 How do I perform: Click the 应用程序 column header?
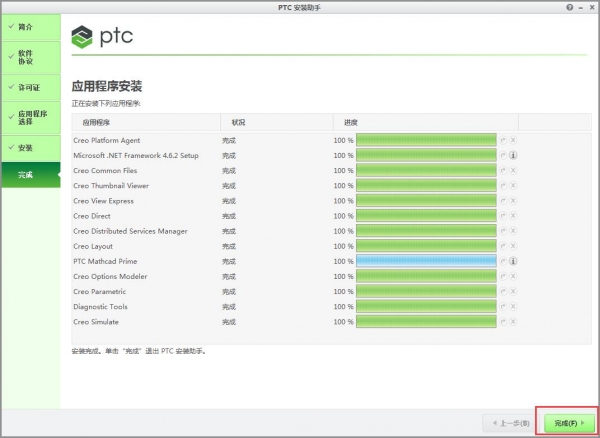pyautogui.click(x=146, y=122)
